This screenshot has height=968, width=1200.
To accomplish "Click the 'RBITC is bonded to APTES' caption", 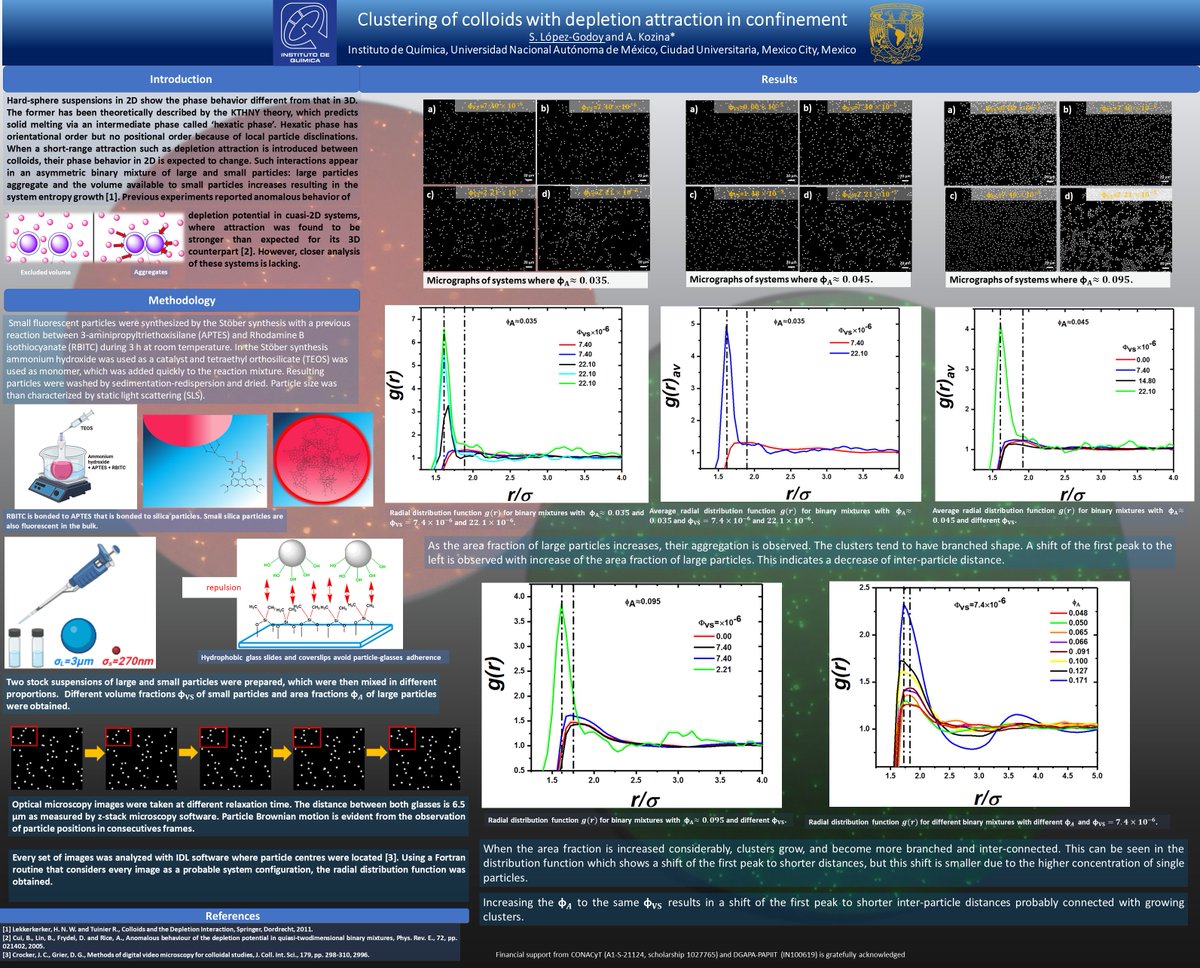I will 147,520.
